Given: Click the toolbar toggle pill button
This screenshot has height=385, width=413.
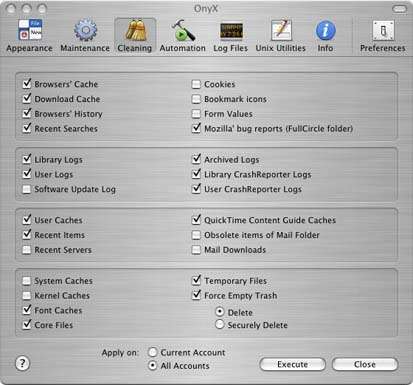Looking at the screenshot, I should pyautogui.click(x=399, y=9).
